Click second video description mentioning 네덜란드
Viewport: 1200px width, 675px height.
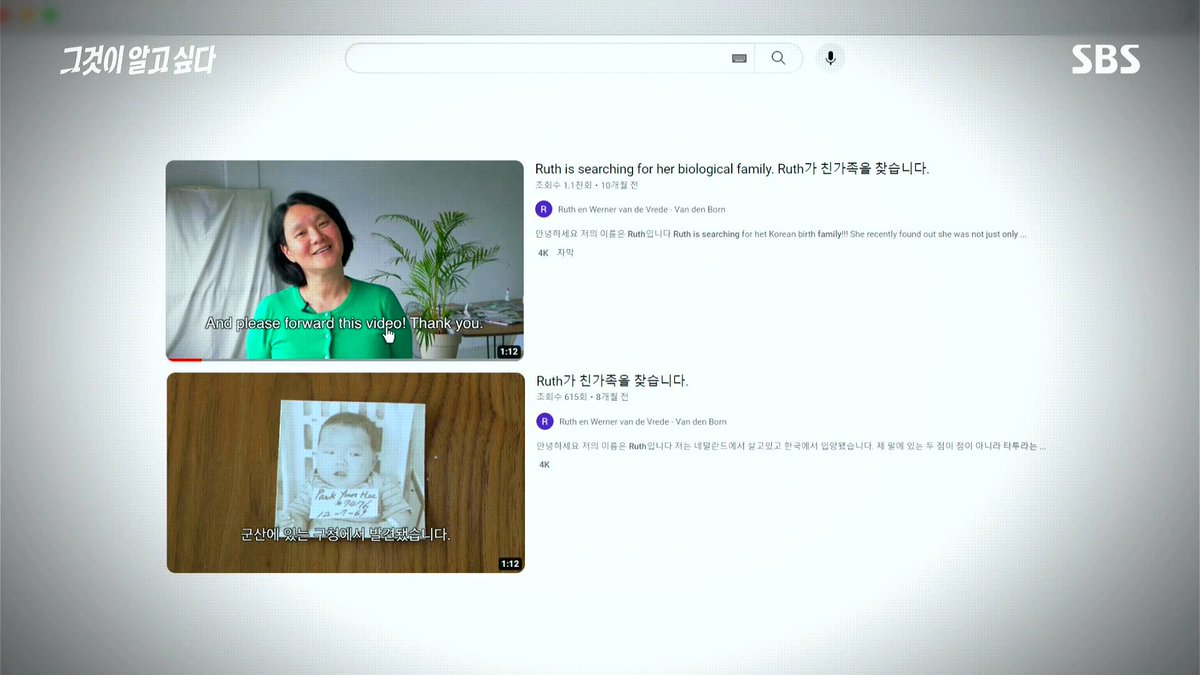[x=791, y=446]
